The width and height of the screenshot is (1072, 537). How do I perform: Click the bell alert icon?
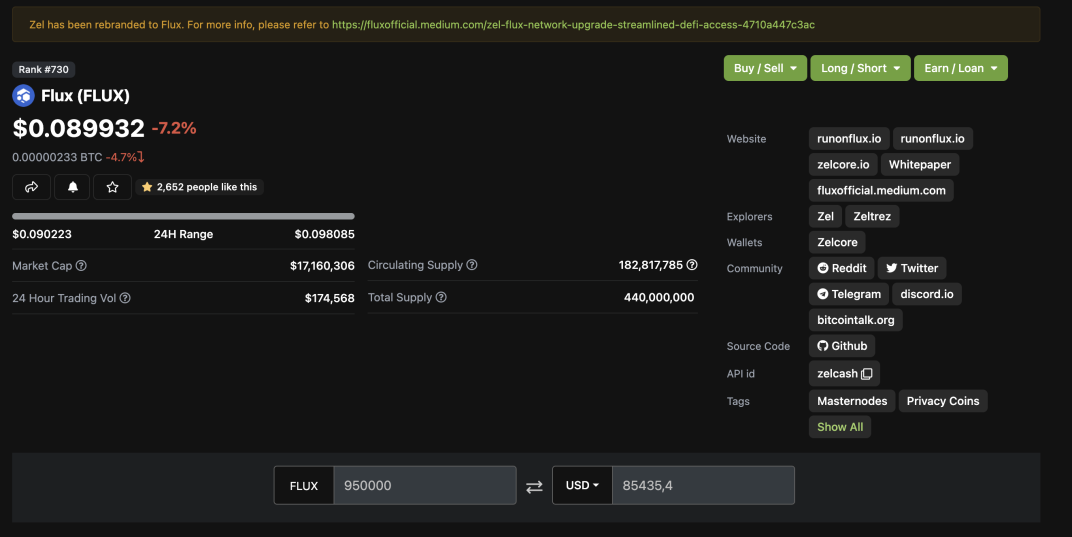tap(72, 187)
